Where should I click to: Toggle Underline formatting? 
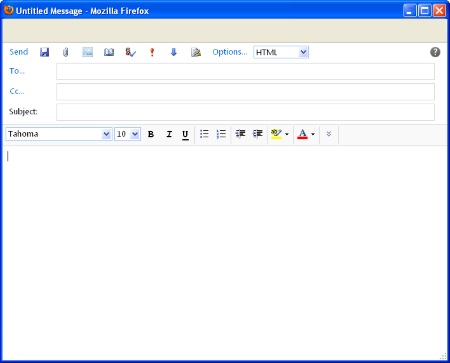(185, 134)
